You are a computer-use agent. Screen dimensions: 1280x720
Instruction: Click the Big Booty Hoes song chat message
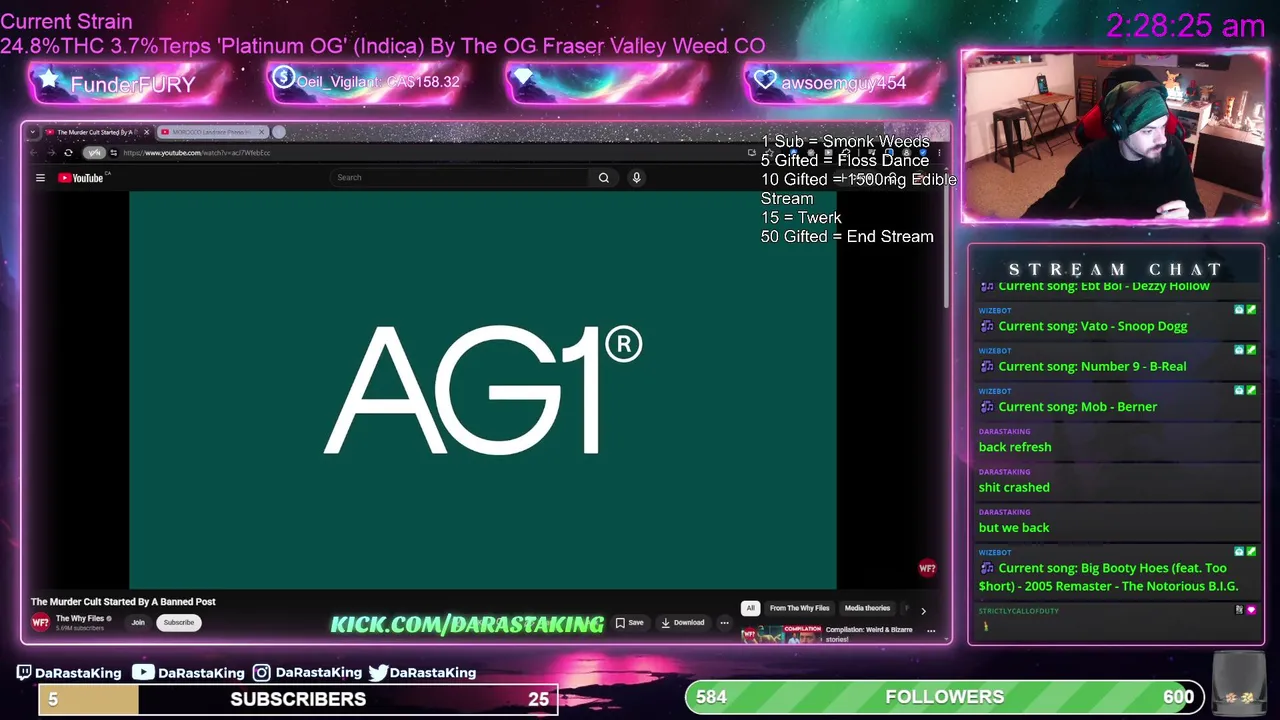[1108, 577]
